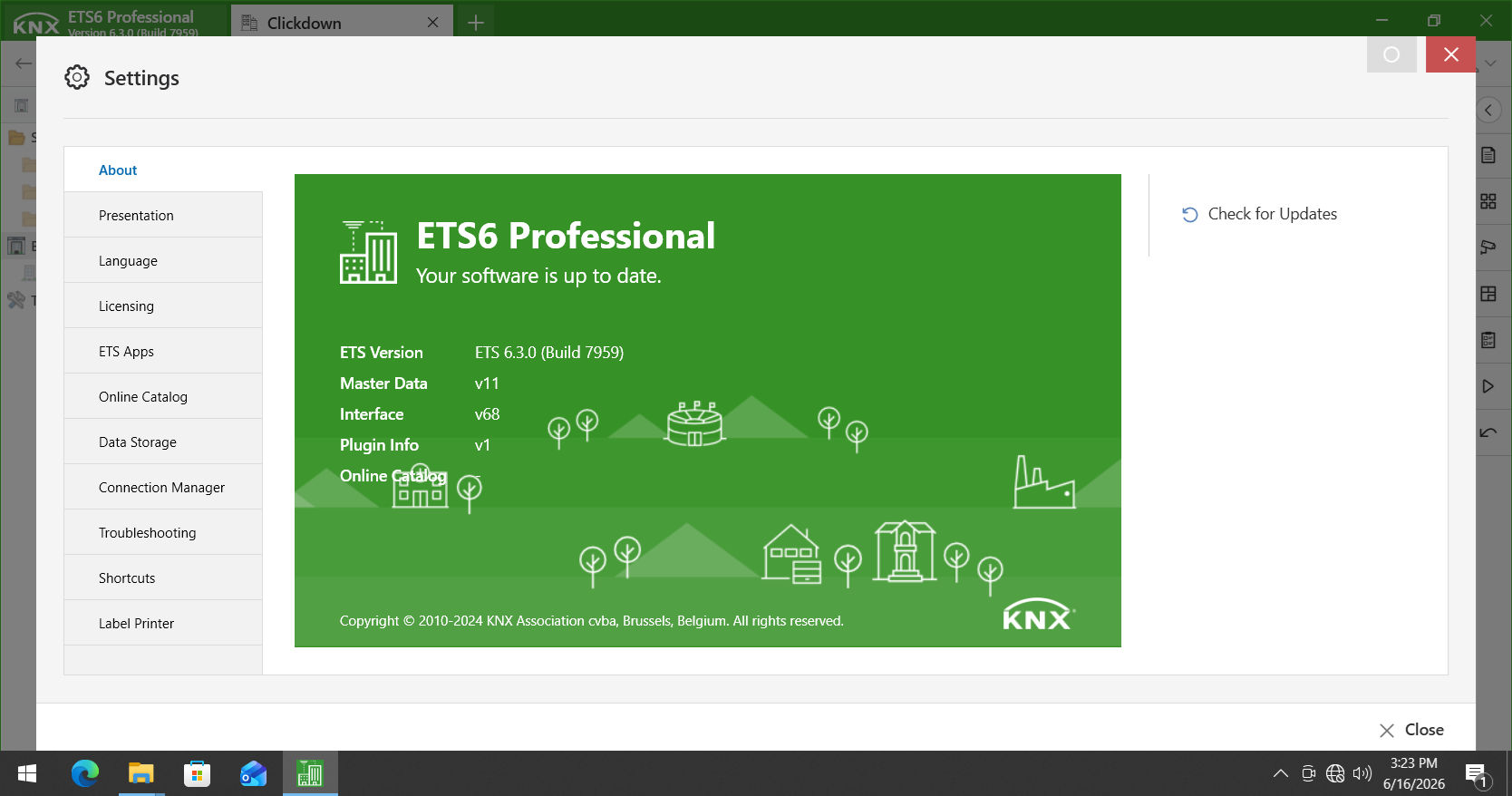The width and height of the screenshot is (1512, 796).
Task: Click the speech bubble icon in right sidebar
Action: pyautogui.click(x=1488, y=248)
